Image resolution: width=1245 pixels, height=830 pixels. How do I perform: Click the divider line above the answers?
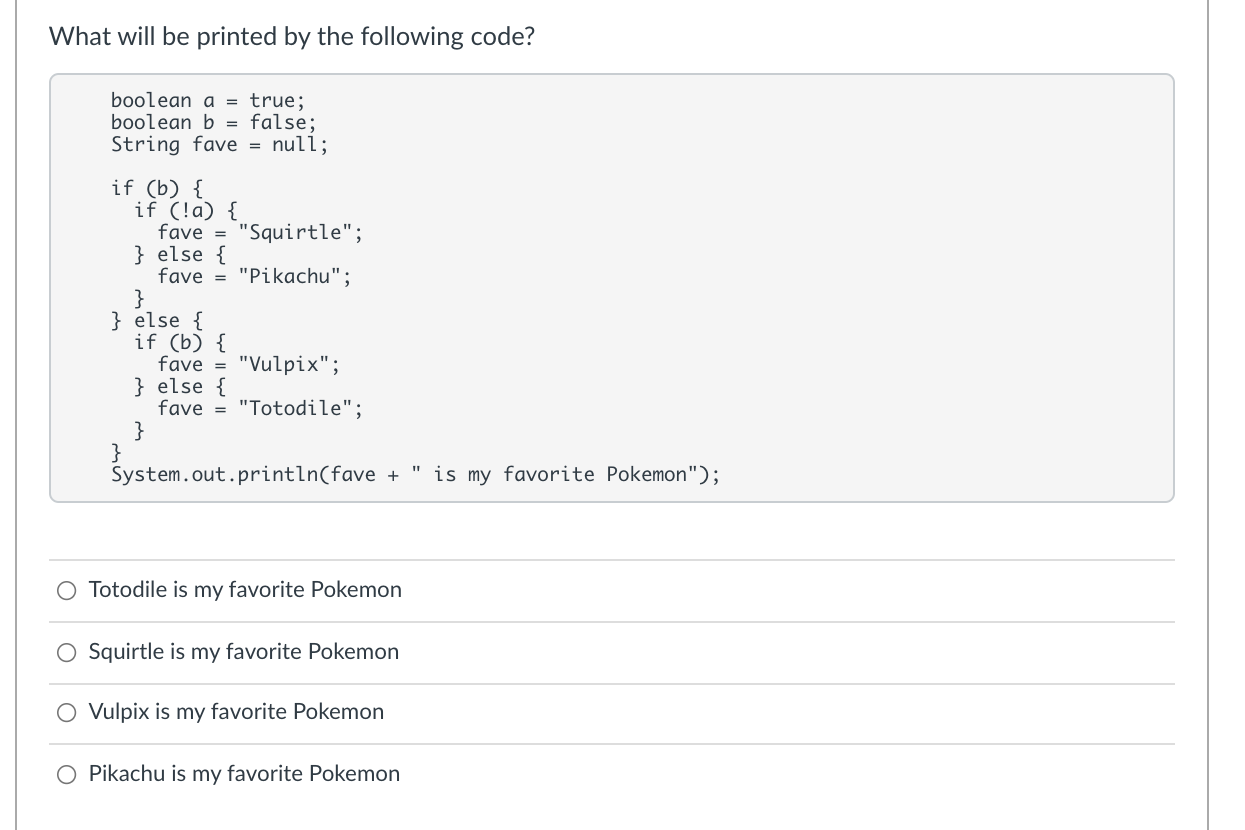click(x=610, y=560)
